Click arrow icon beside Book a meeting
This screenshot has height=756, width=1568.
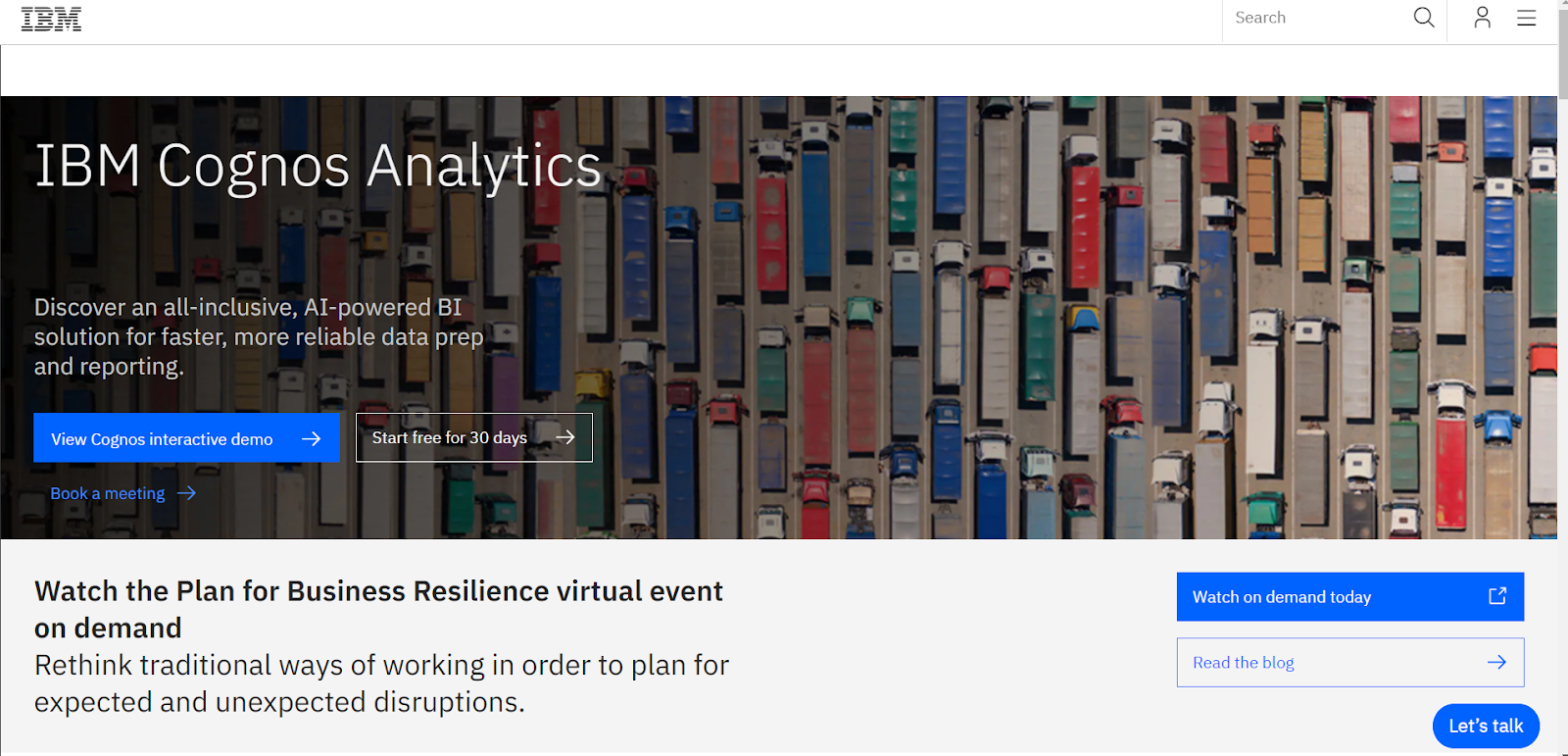(x=186, y=493)
